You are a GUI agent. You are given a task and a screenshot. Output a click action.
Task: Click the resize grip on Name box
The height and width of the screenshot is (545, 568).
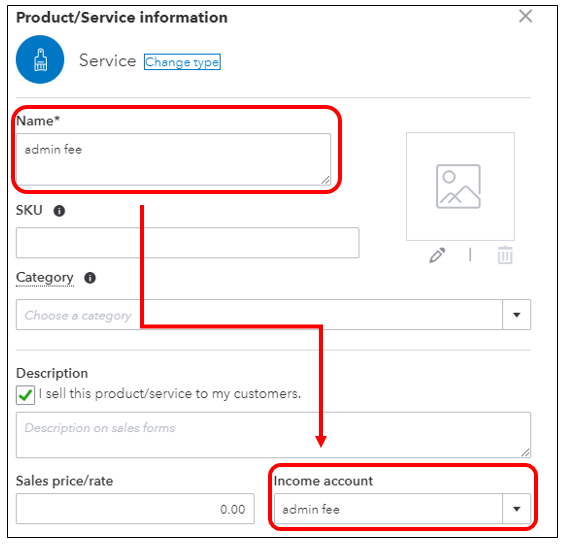click(325, 180)
